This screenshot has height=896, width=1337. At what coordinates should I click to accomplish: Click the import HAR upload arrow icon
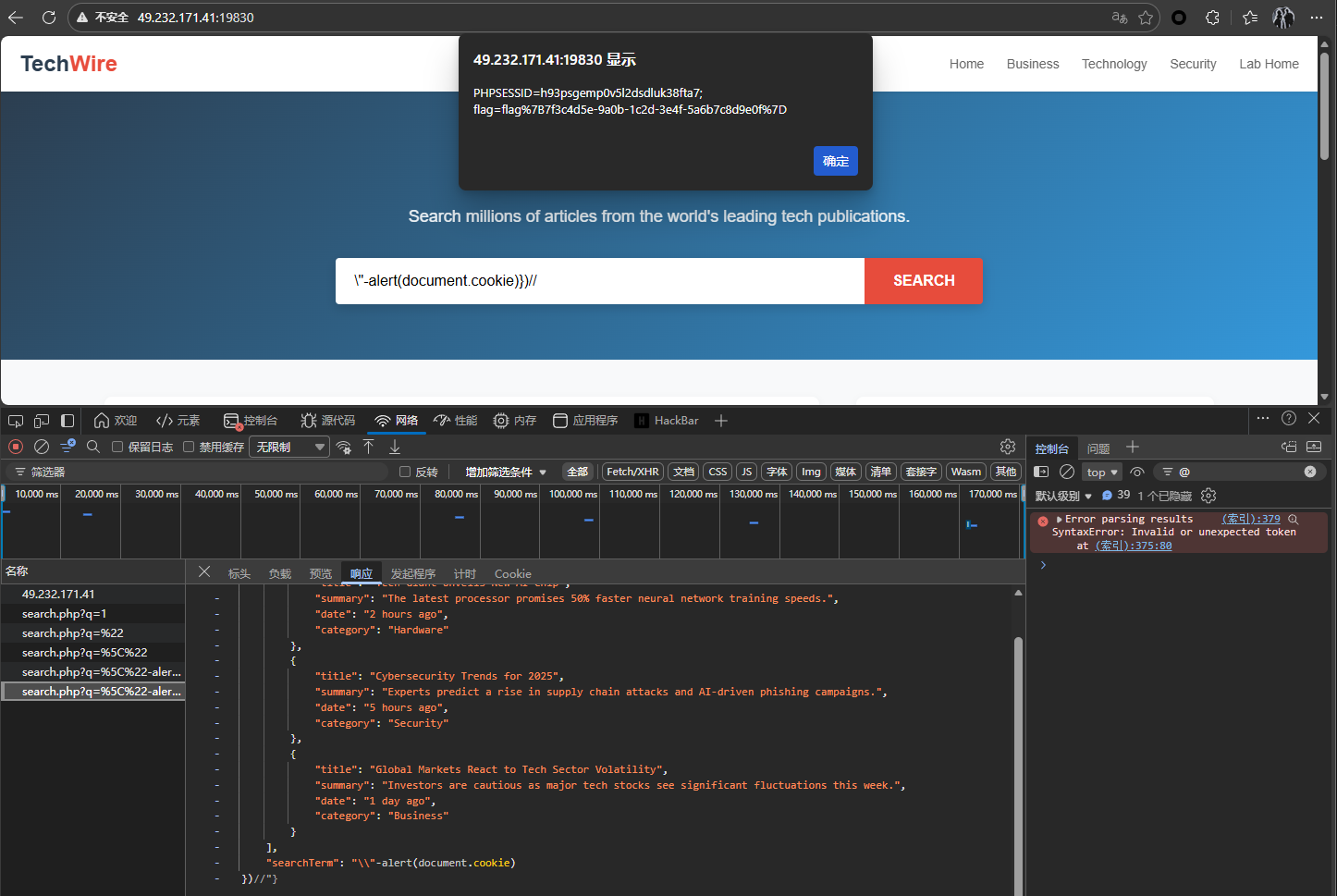click(369, 447)
